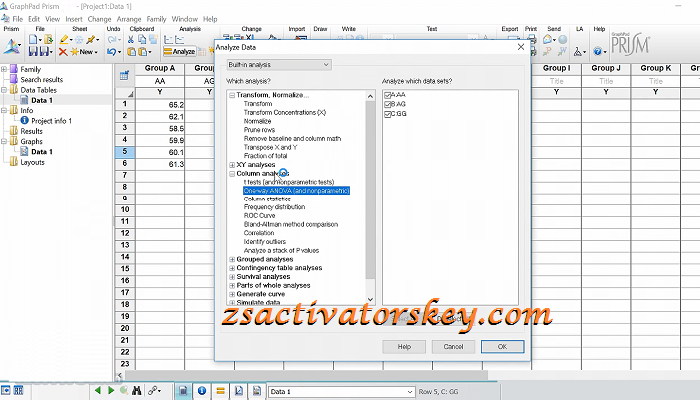Viewport: 700px width, 400px height.
Task: Click the Redo arrow icon
Action: [x=112, y=40]
